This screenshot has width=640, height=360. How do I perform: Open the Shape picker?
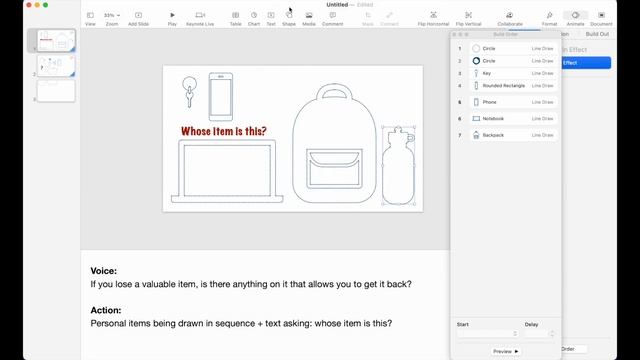(289, 19)
